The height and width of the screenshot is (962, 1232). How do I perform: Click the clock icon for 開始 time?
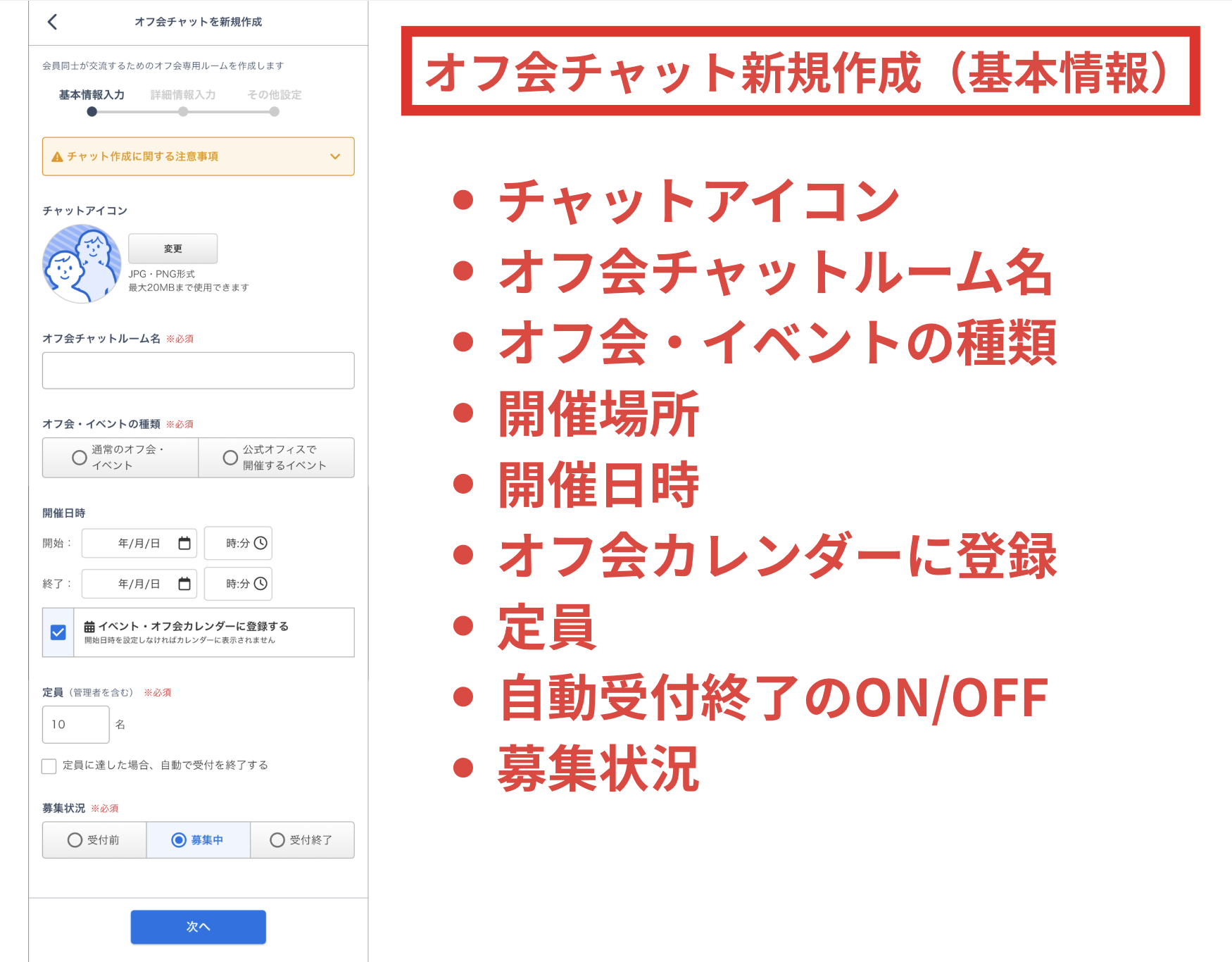261,543
